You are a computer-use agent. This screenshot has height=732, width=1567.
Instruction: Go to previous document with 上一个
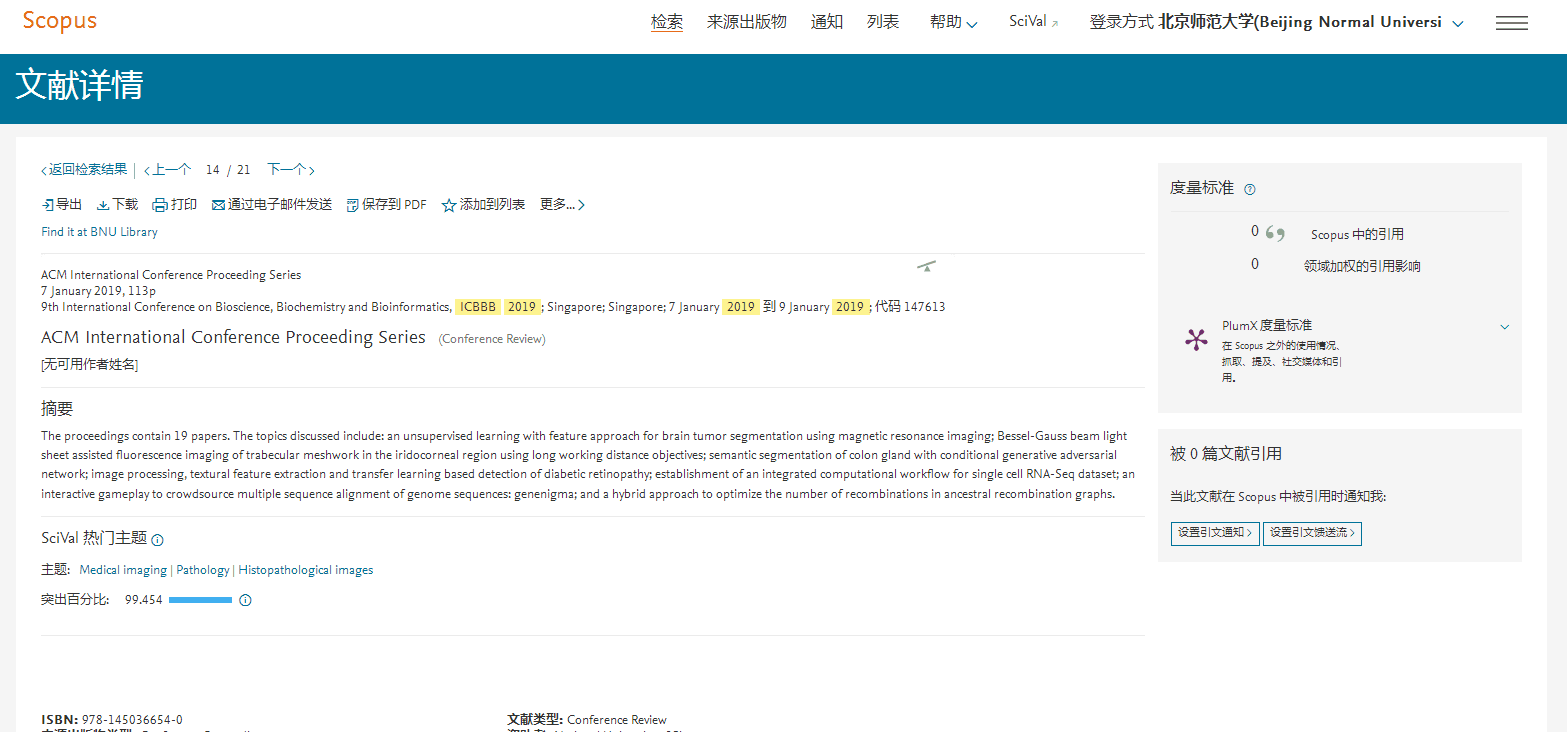167,170
